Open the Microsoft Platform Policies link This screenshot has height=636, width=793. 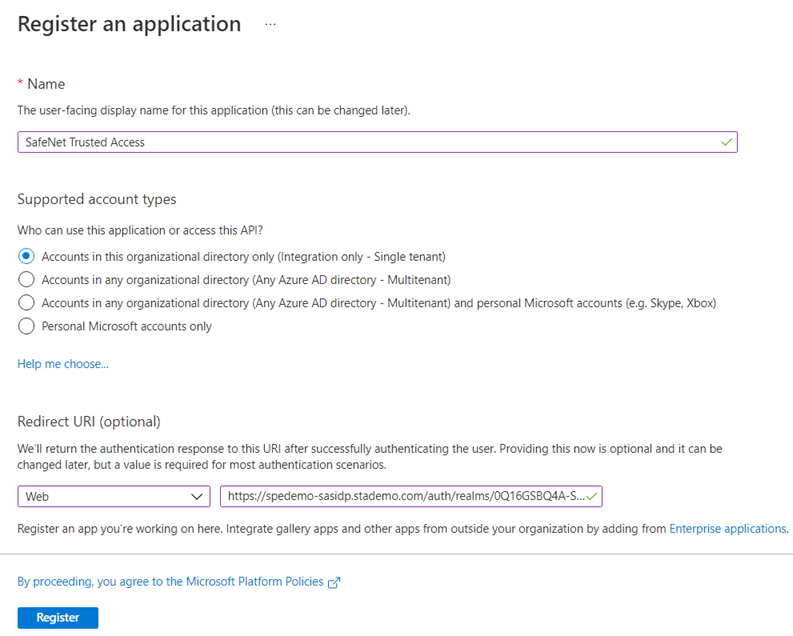(x=170, y=582)
